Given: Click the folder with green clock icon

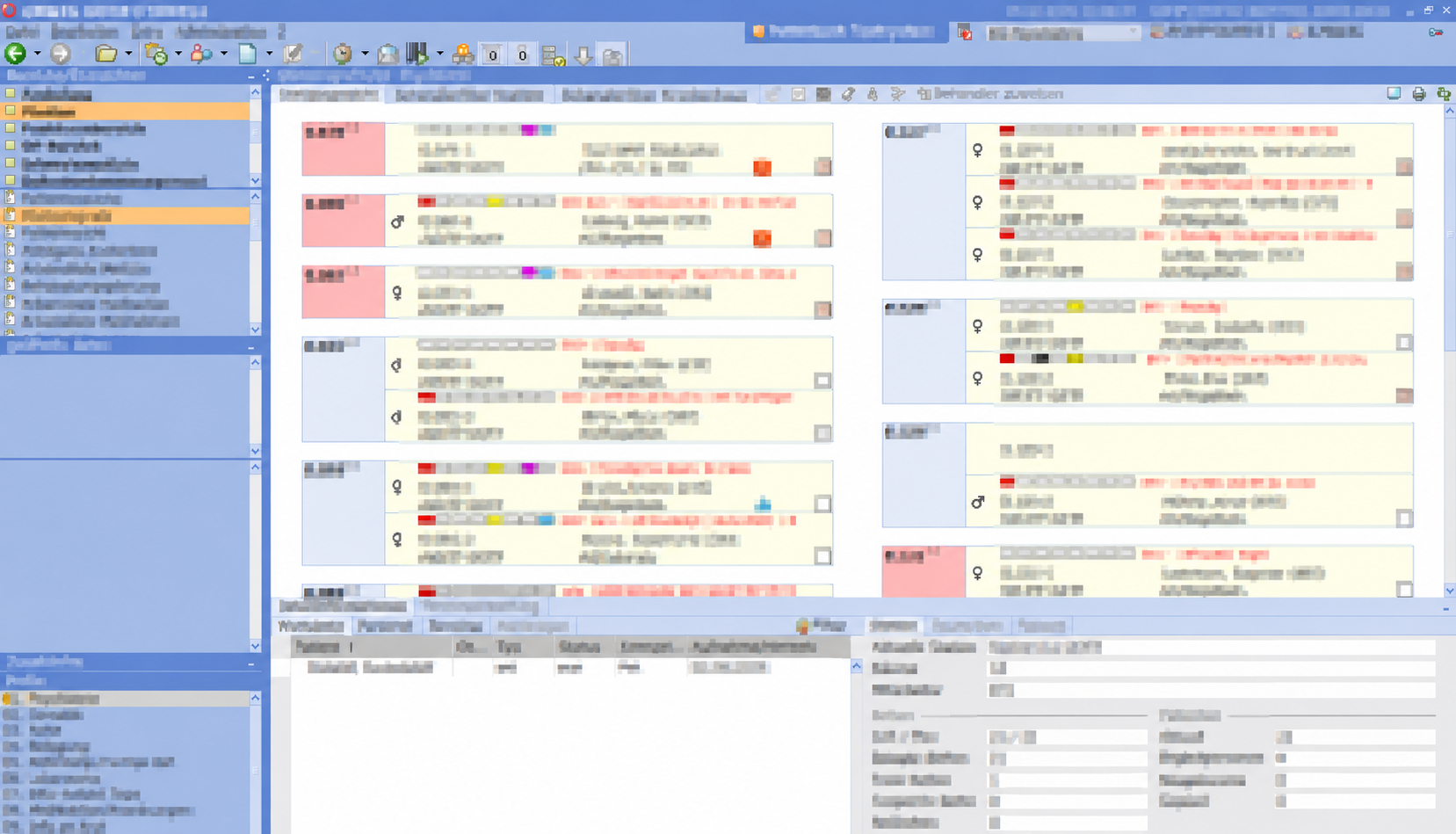Looking at the screenshot, I should click(x=156, y=54).
